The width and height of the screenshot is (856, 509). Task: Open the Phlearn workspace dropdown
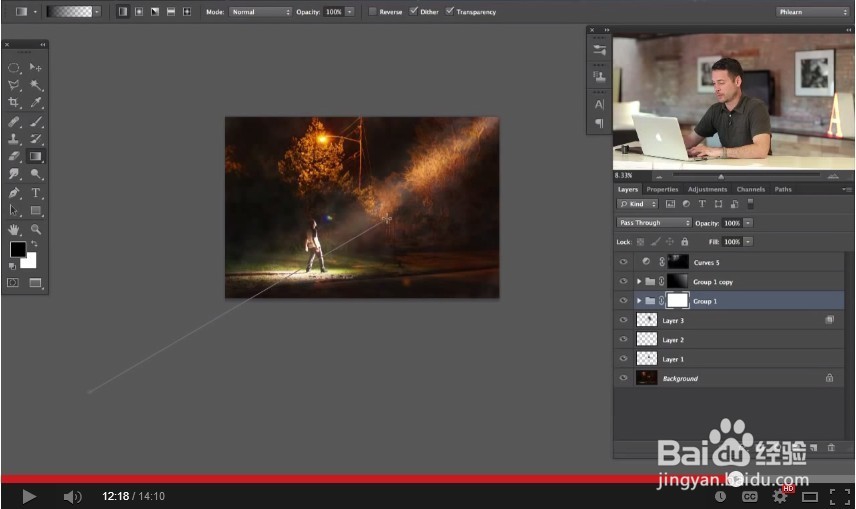tap(811, 11)
